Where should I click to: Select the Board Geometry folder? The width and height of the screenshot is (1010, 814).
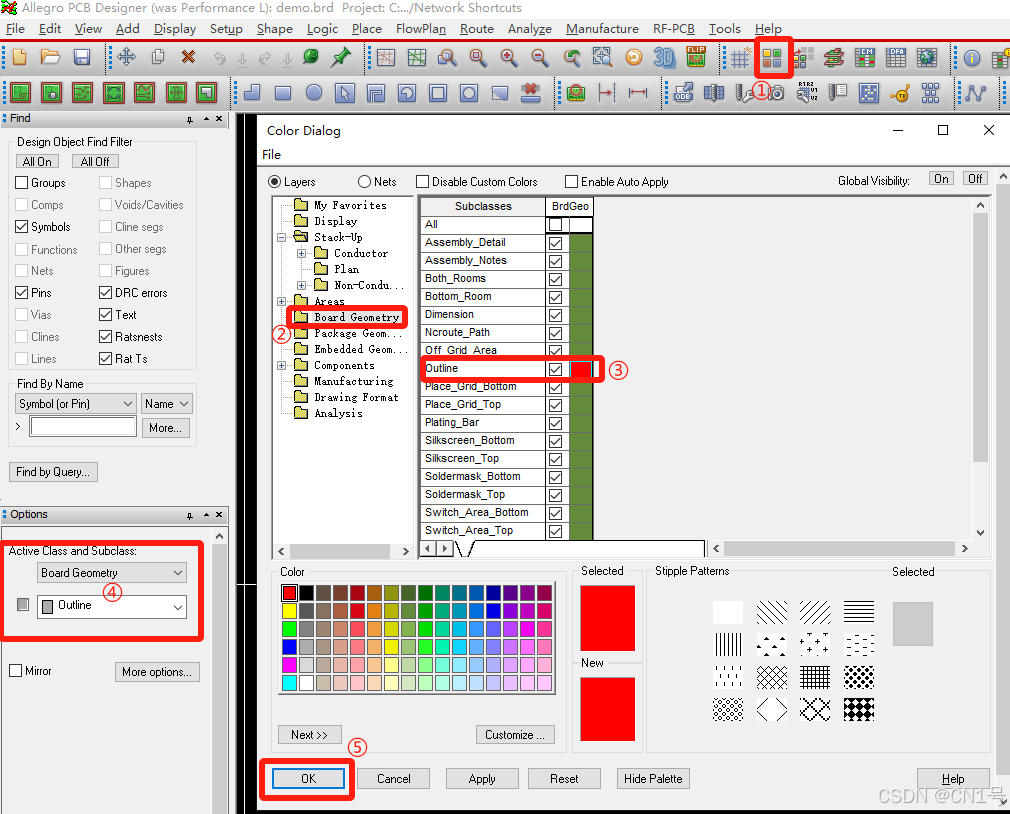click(x=347, y=317)
